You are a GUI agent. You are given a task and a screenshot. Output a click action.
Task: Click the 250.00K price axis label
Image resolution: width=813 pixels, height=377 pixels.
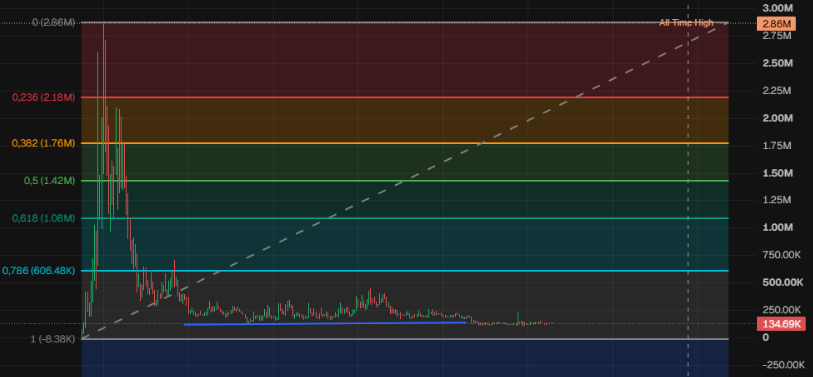(783, 310)
